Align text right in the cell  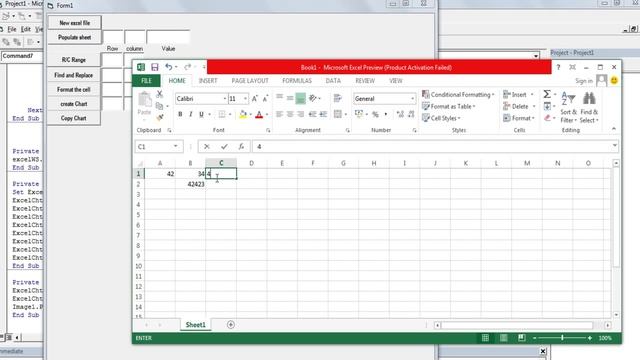(300, 114)
